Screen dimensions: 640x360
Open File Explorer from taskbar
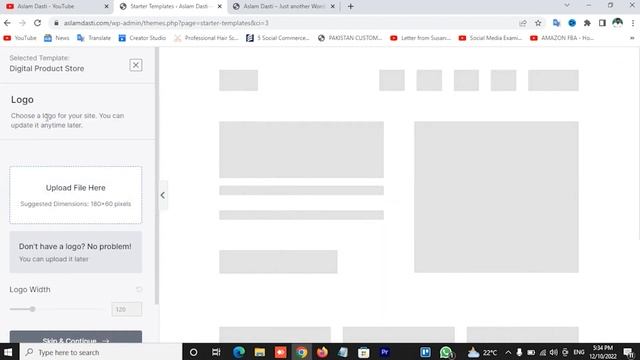click(x=260, y=352)
